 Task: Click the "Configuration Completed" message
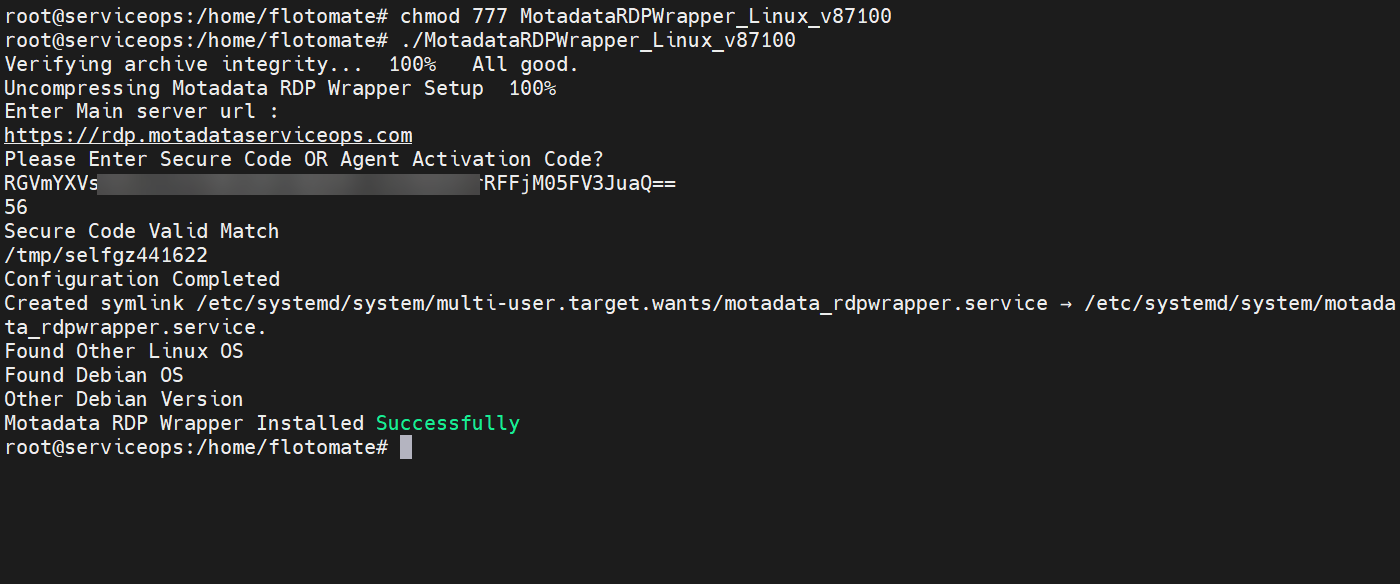pyautogui.click(x=142, y=279)
